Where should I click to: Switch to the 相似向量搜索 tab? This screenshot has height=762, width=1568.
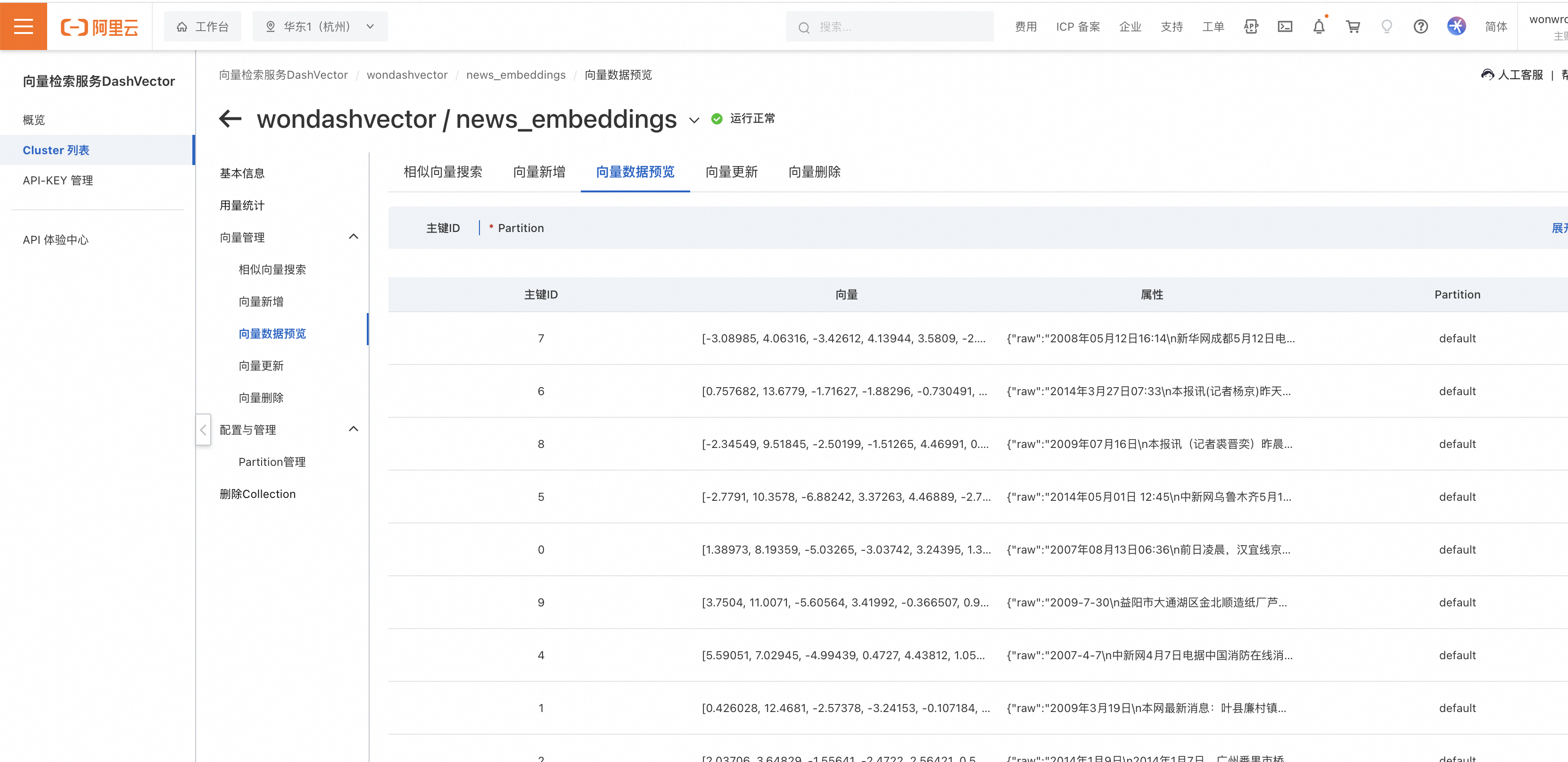pos(442,172)
